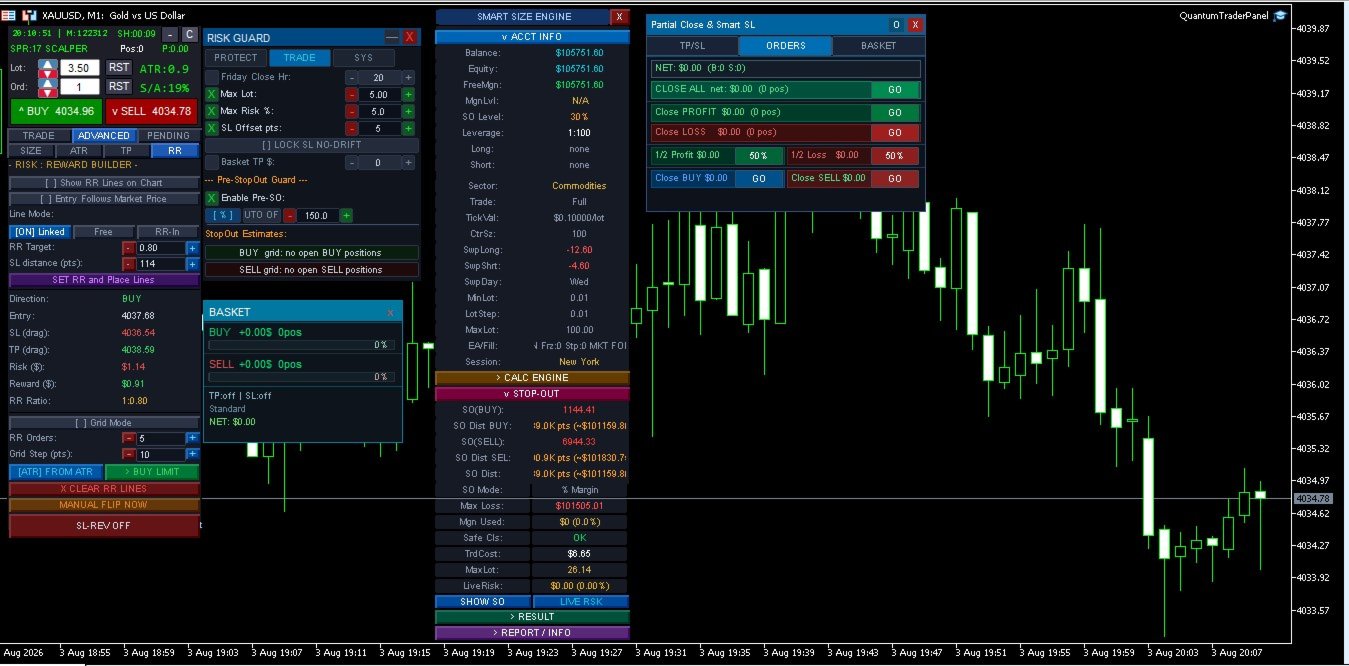The width and height of the screenshot is (1349, 666).
Task: Click the Lot value input field
Action: tap(80, 68)
